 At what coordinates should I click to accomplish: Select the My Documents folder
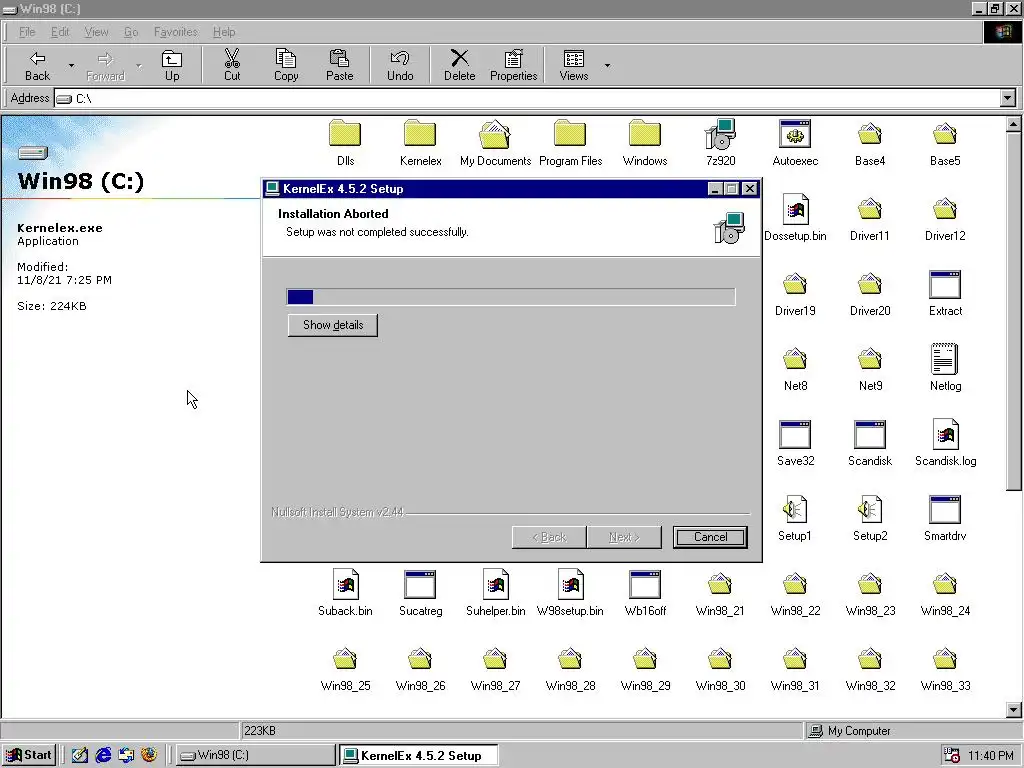[495, 143]
